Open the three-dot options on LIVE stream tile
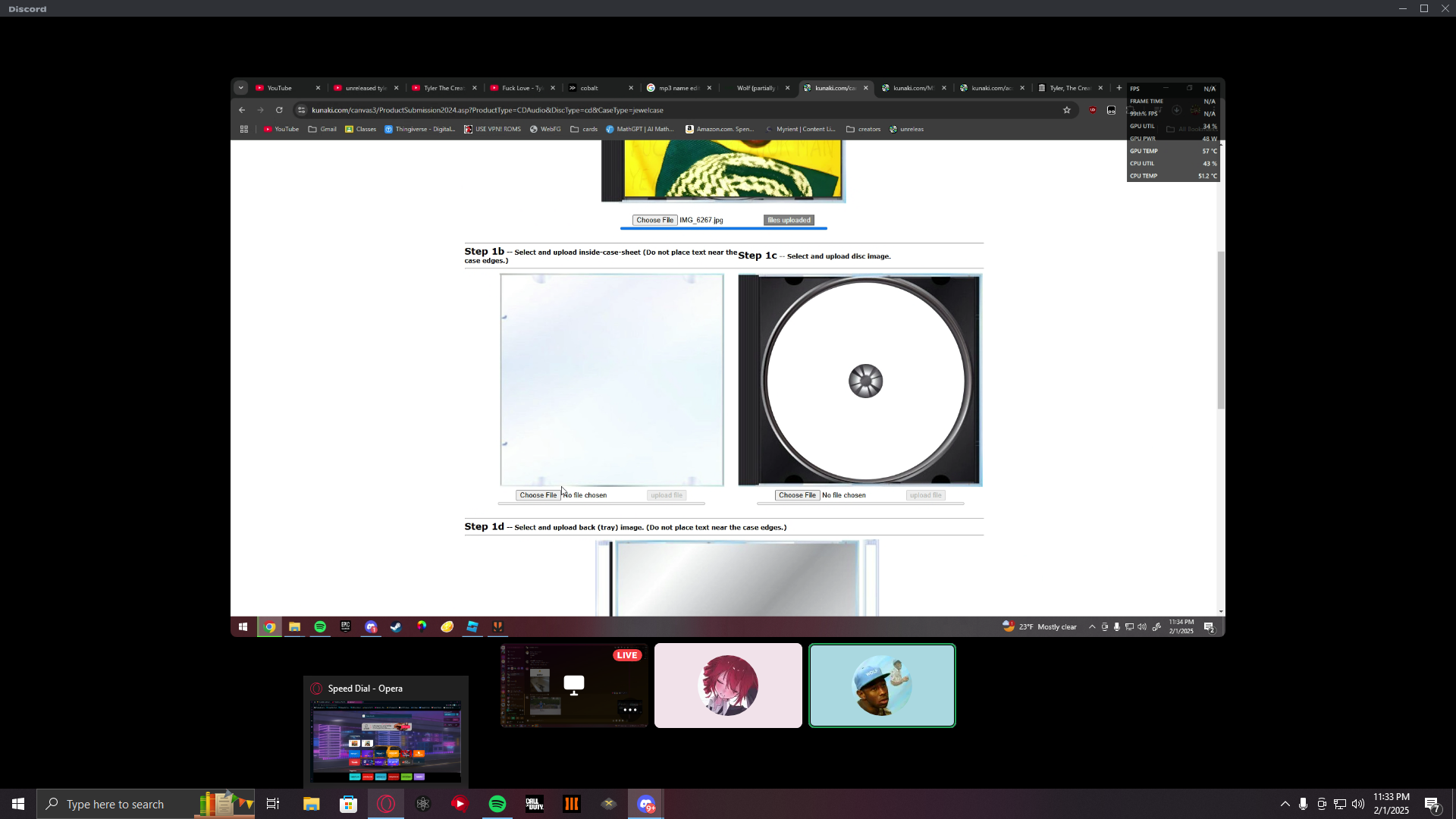 (629, 710)
